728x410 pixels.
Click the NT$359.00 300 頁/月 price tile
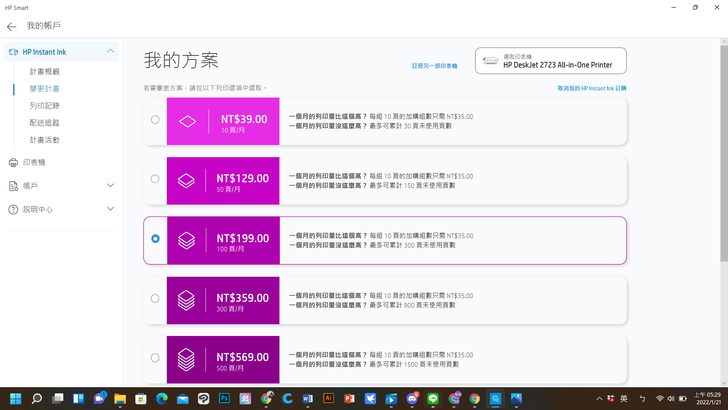tap(223, 300)
